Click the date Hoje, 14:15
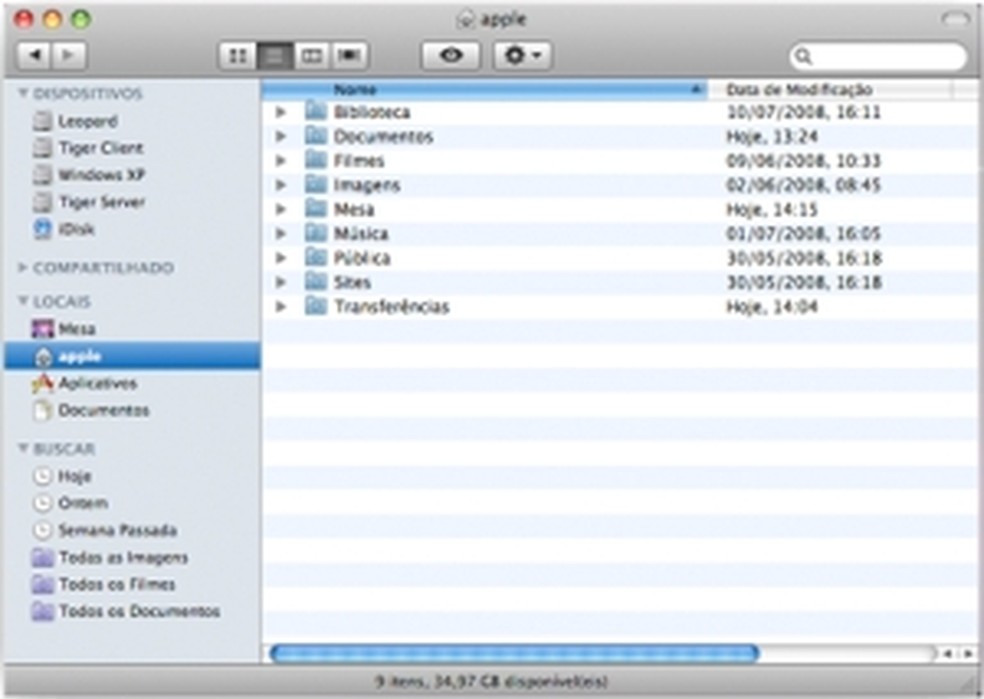This screenshot has height=699, width=984. point(771,209)
